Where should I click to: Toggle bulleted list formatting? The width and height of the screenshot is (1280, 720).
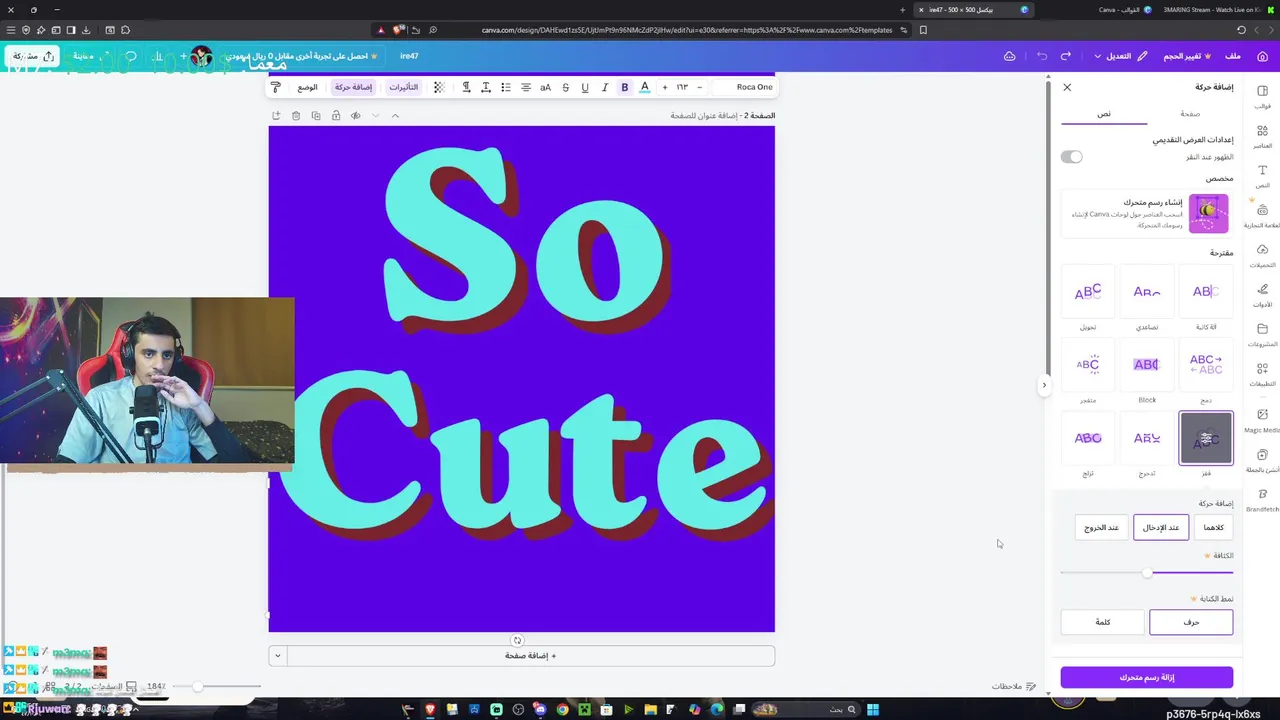tap(506, 87)
